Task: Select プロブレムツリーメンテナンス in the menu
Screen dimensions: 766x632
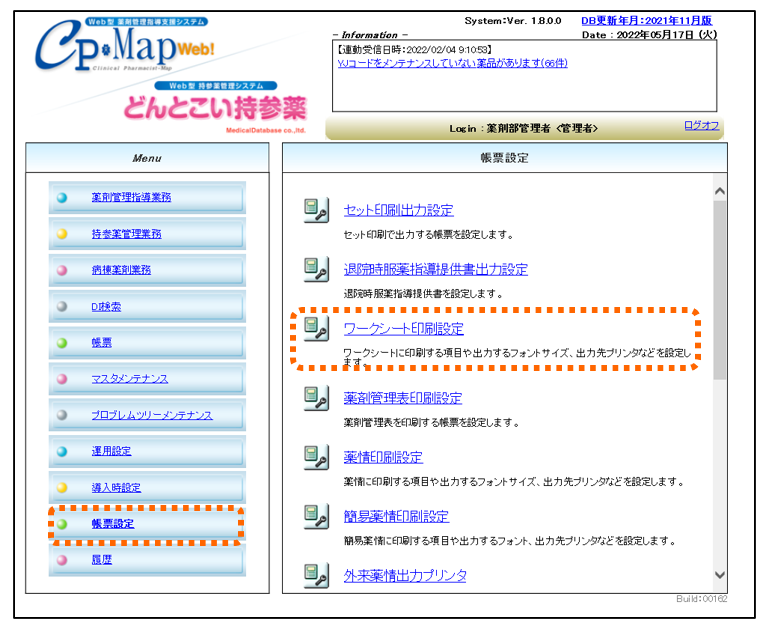Action: [x=151, y=415]
